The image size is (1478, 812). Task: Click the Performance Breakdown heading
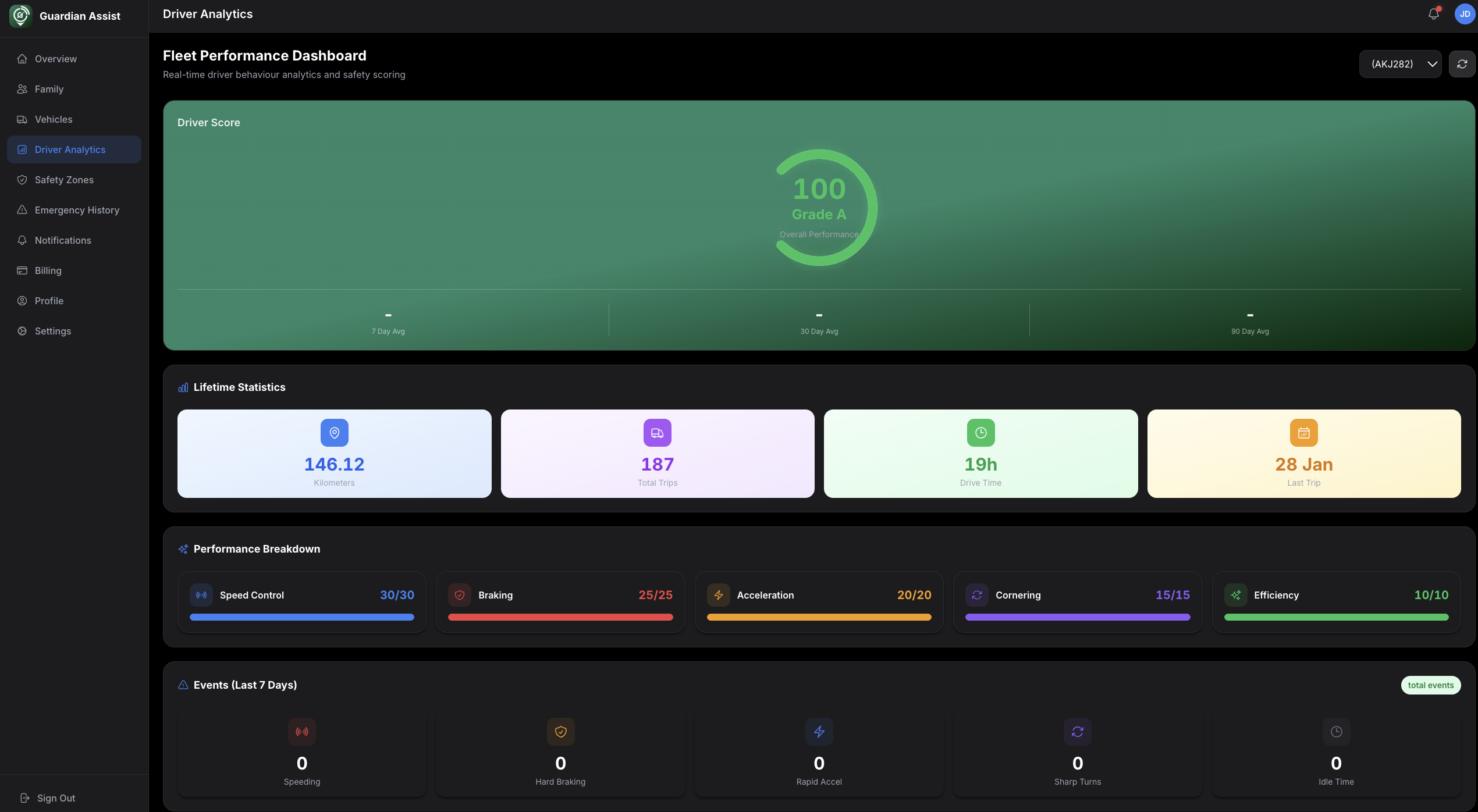pos(257,549)
